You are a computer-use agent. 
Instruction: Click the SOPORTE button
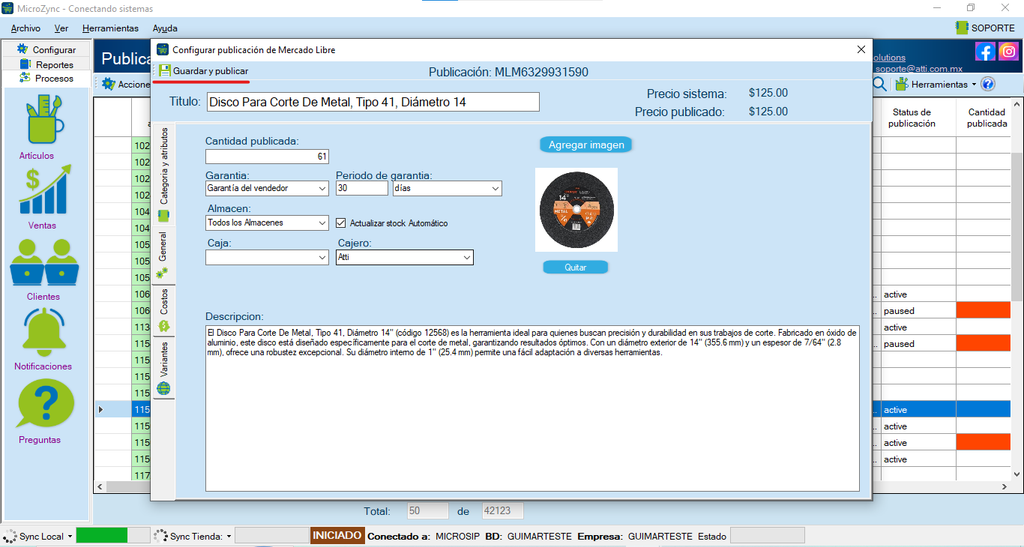(985, 27)
